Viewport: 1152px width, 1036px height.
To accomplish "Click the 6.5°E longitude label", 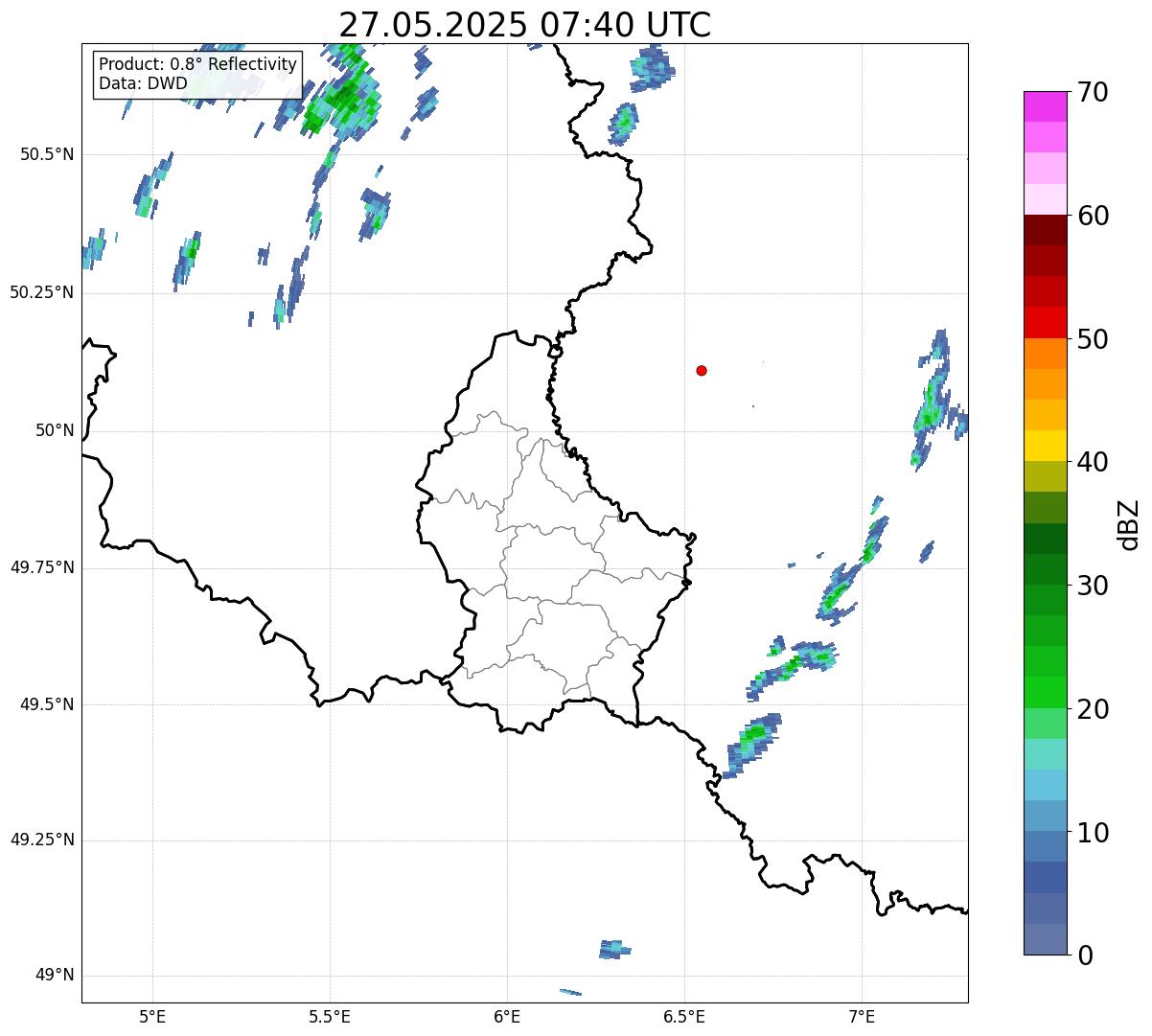I will coord(684,1017).
